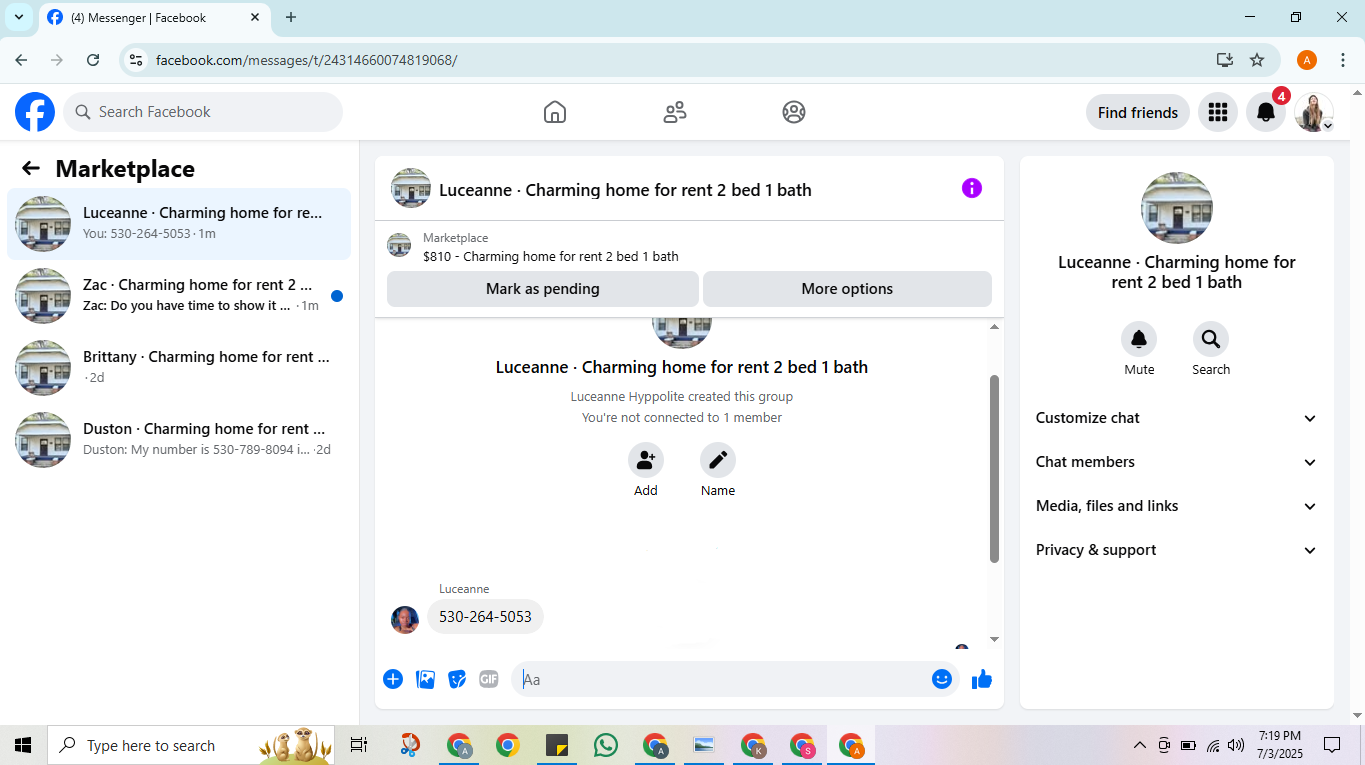Choose a sticker from the sticker icon
The height and width of the screenshot is (765, 1365).
coord(457,679)
